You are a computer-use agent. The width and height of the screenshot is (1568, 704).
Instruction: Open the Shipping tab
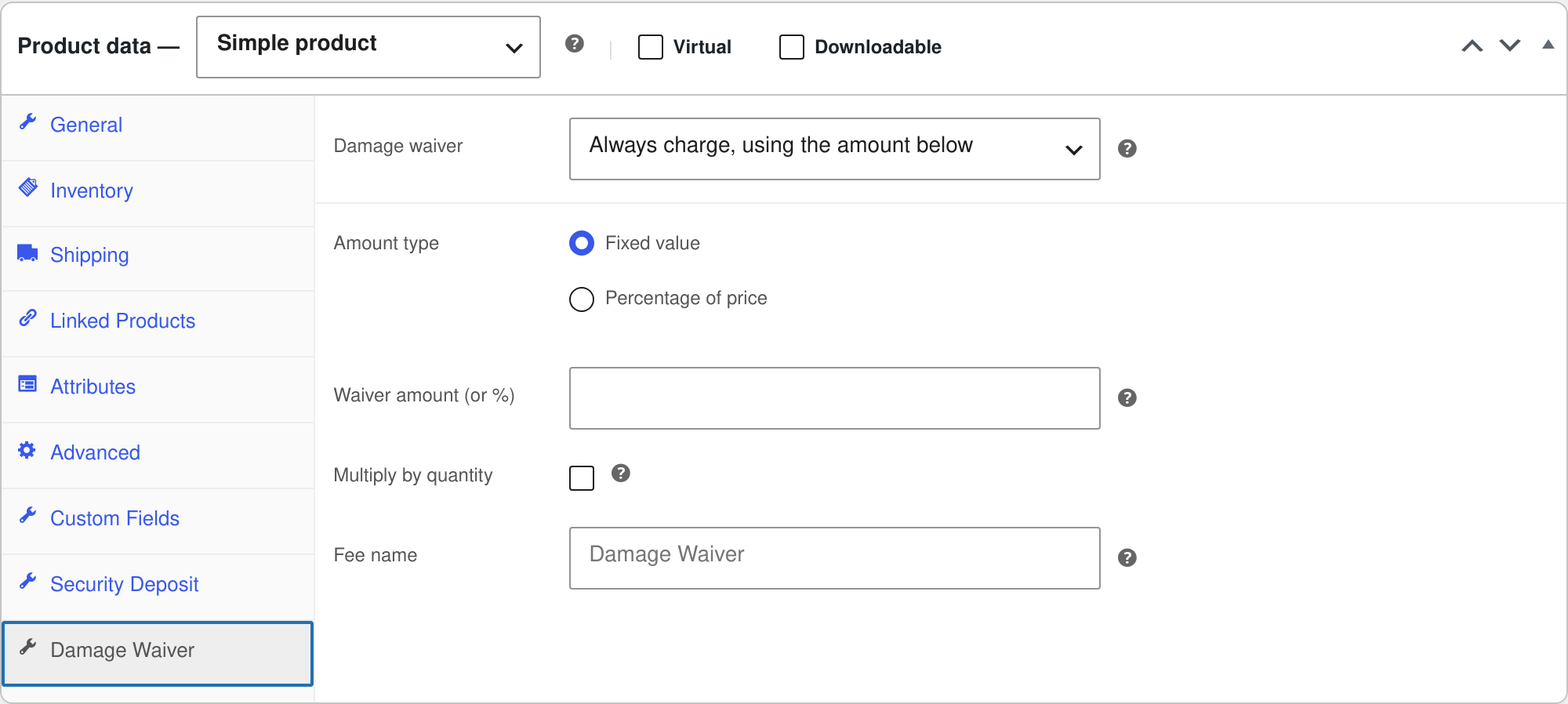[158, 259]
